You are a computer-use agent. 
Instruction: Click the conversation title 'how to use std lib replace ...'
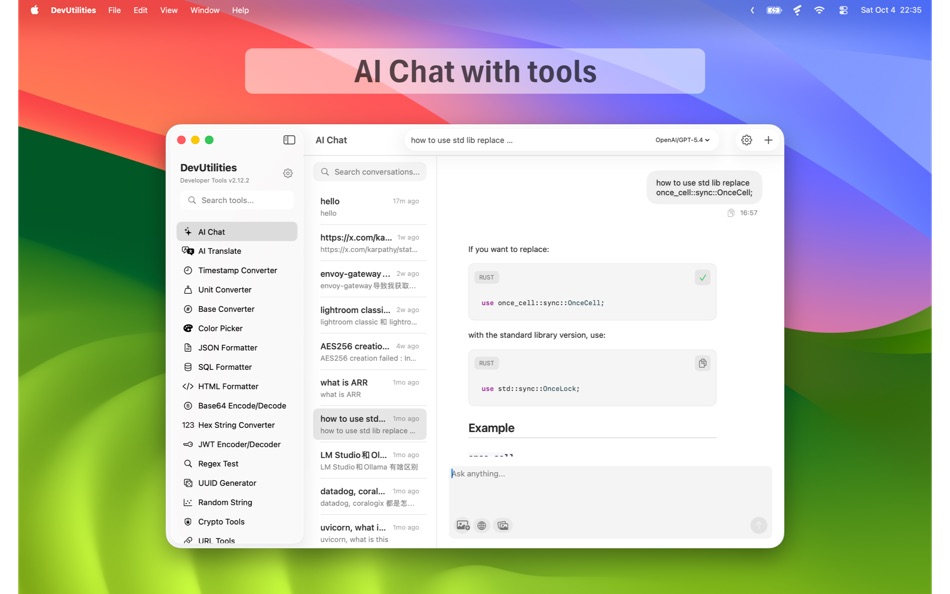462,140
